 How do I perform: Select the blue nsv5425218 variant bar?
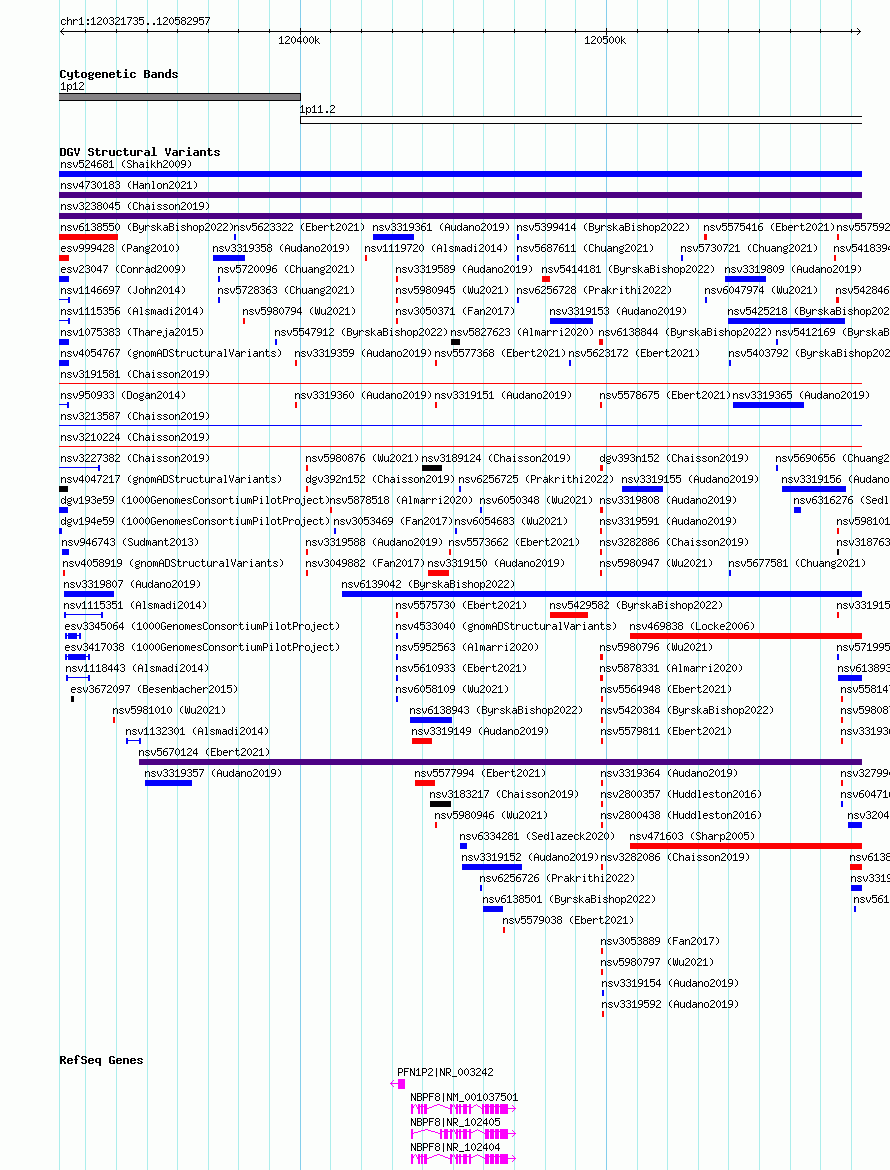786,321
